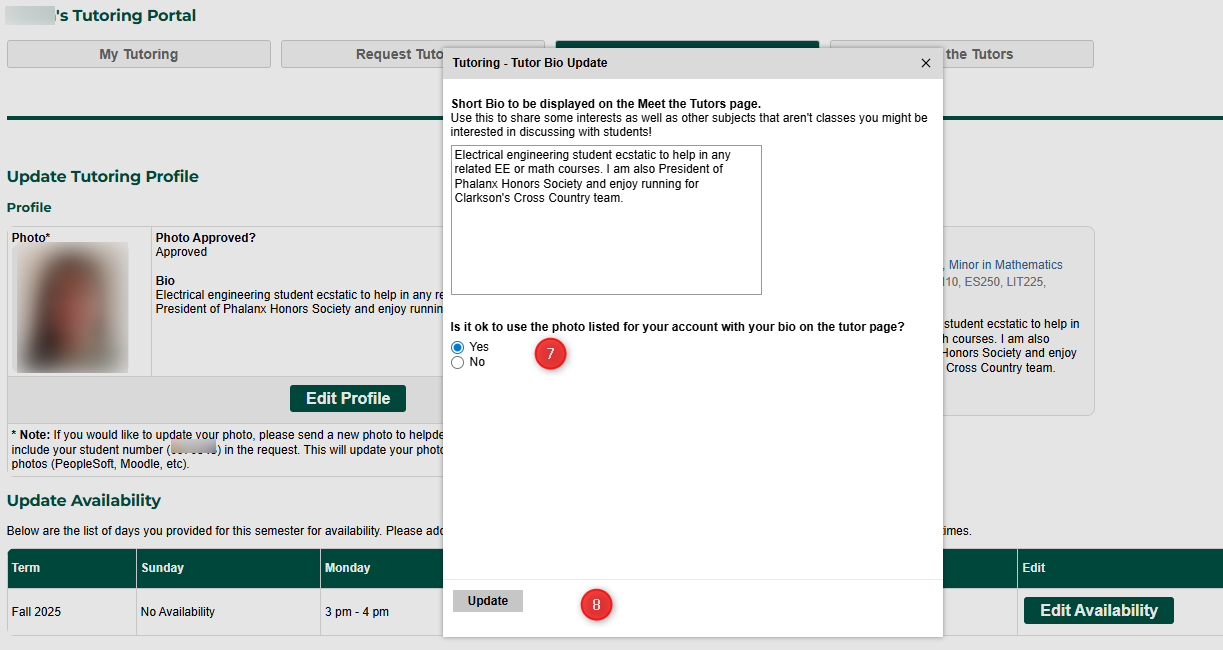
Task: Follow the Minor in Mathematics link
Action: point(1005,265)
